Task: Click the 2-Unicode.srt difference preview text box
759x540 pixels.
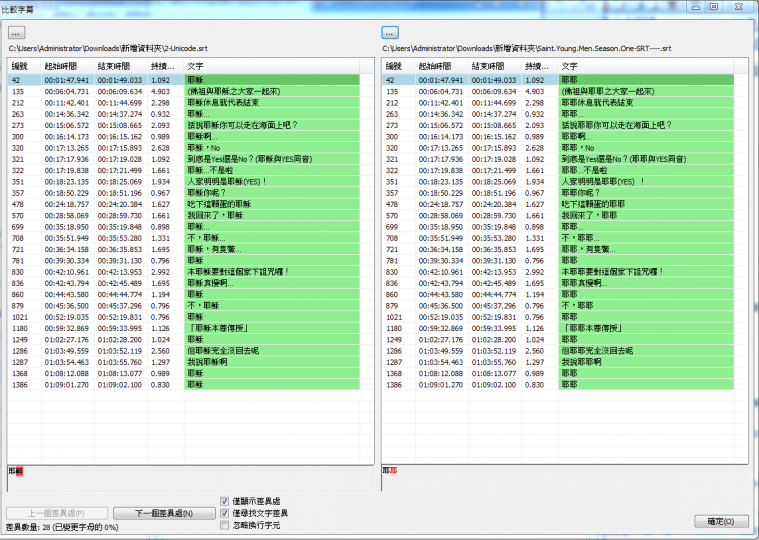Action: tap(191, 479)
